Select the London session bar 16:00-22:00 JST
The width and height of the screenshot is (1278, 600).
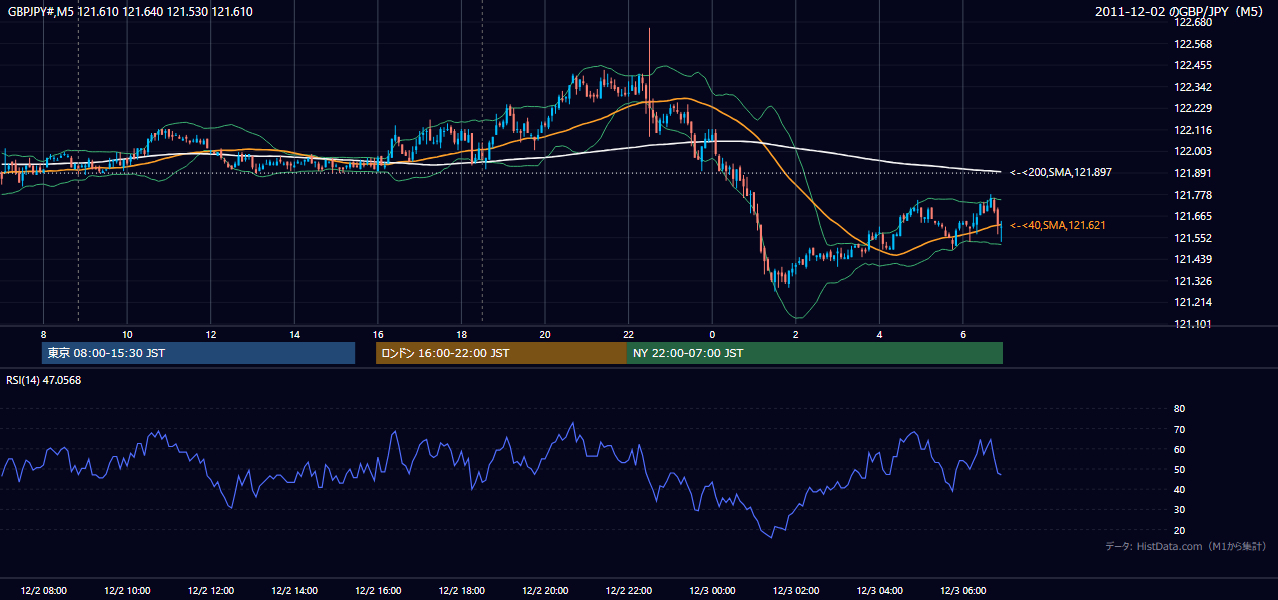[x=501, y=353]
